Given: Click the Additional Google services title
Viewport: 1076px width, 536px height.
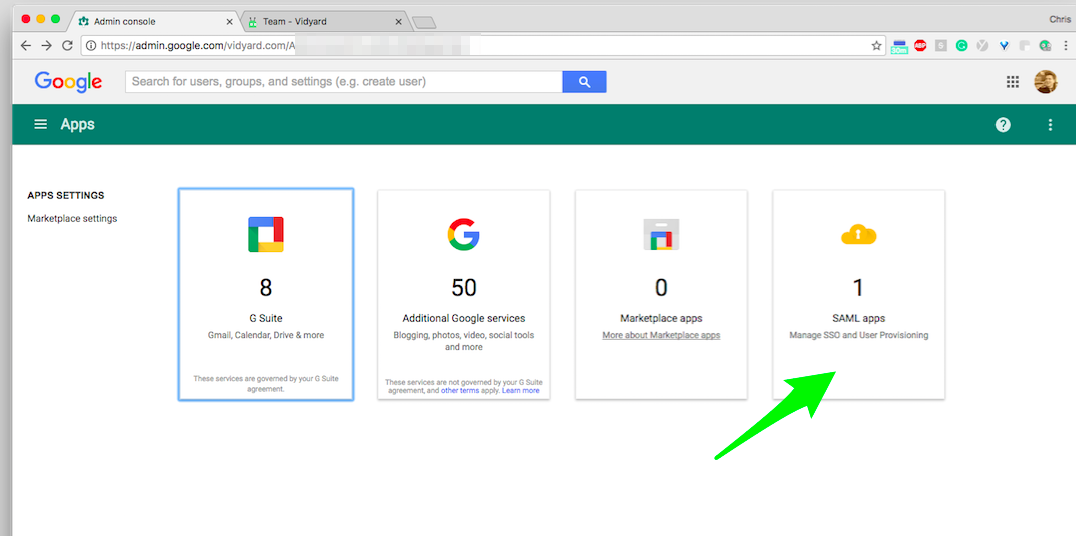Looking at the screenshot, I should [x=463, y=318].
